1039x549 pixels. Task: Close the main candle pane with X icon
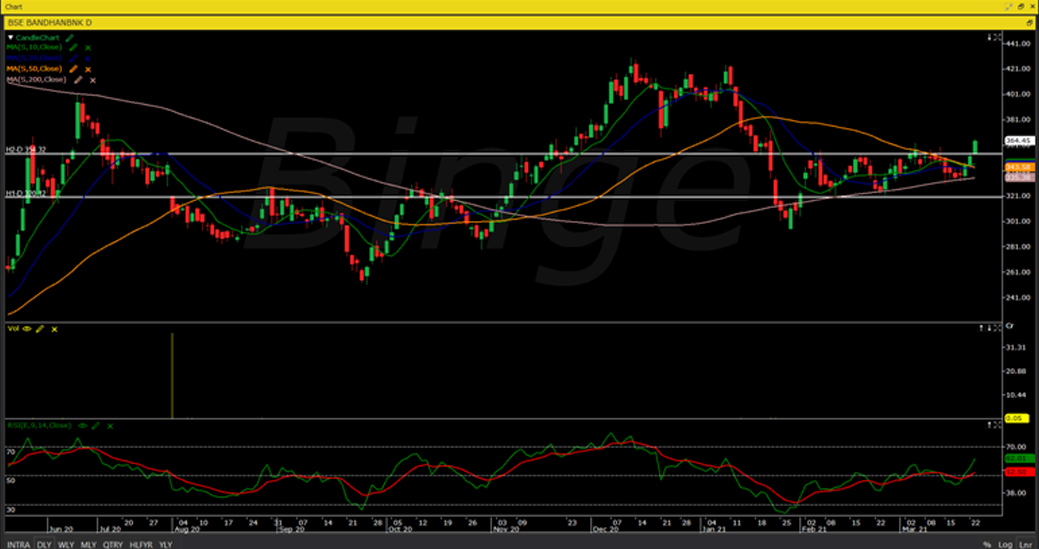coord(997,38)
